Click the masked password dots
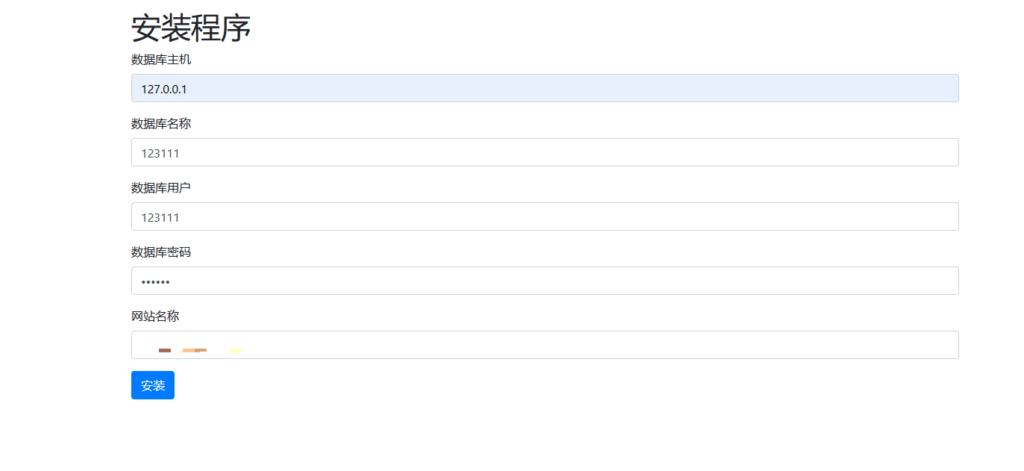The height and width of the screenshot is (471, 1024). [x=155, y=281]
